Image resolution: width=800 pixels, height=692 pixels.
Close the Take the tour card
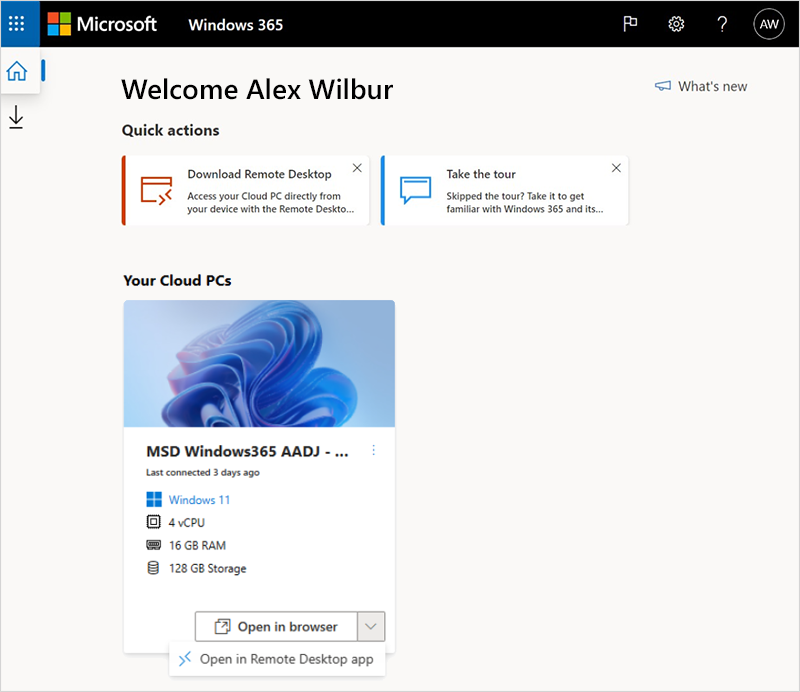pos(616,168)
